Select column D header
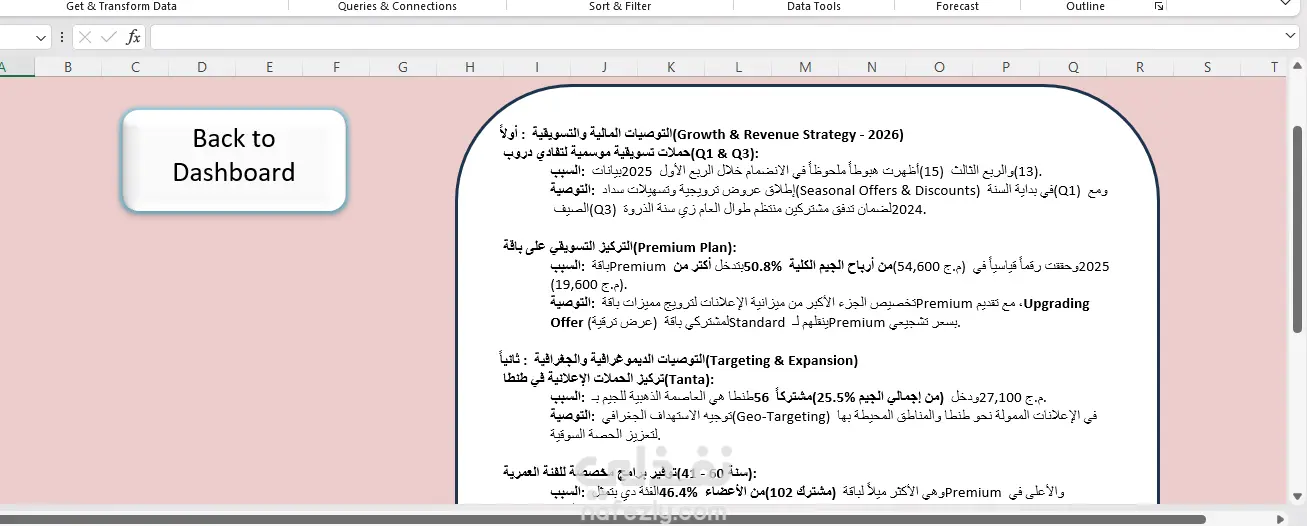1307x526 pixels. click(x=202, y=67)
